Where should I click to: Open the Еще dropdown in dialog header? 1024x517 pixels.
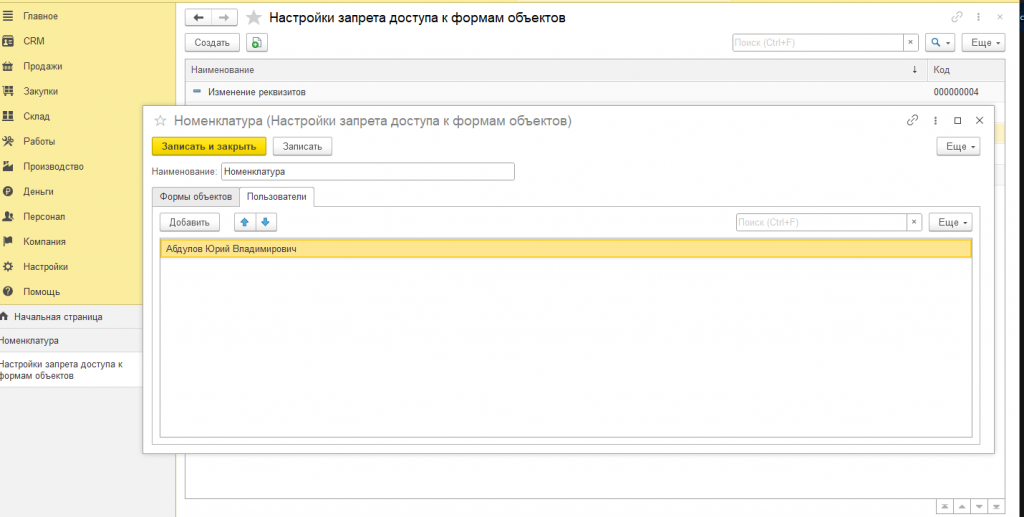tap(959, 146)
